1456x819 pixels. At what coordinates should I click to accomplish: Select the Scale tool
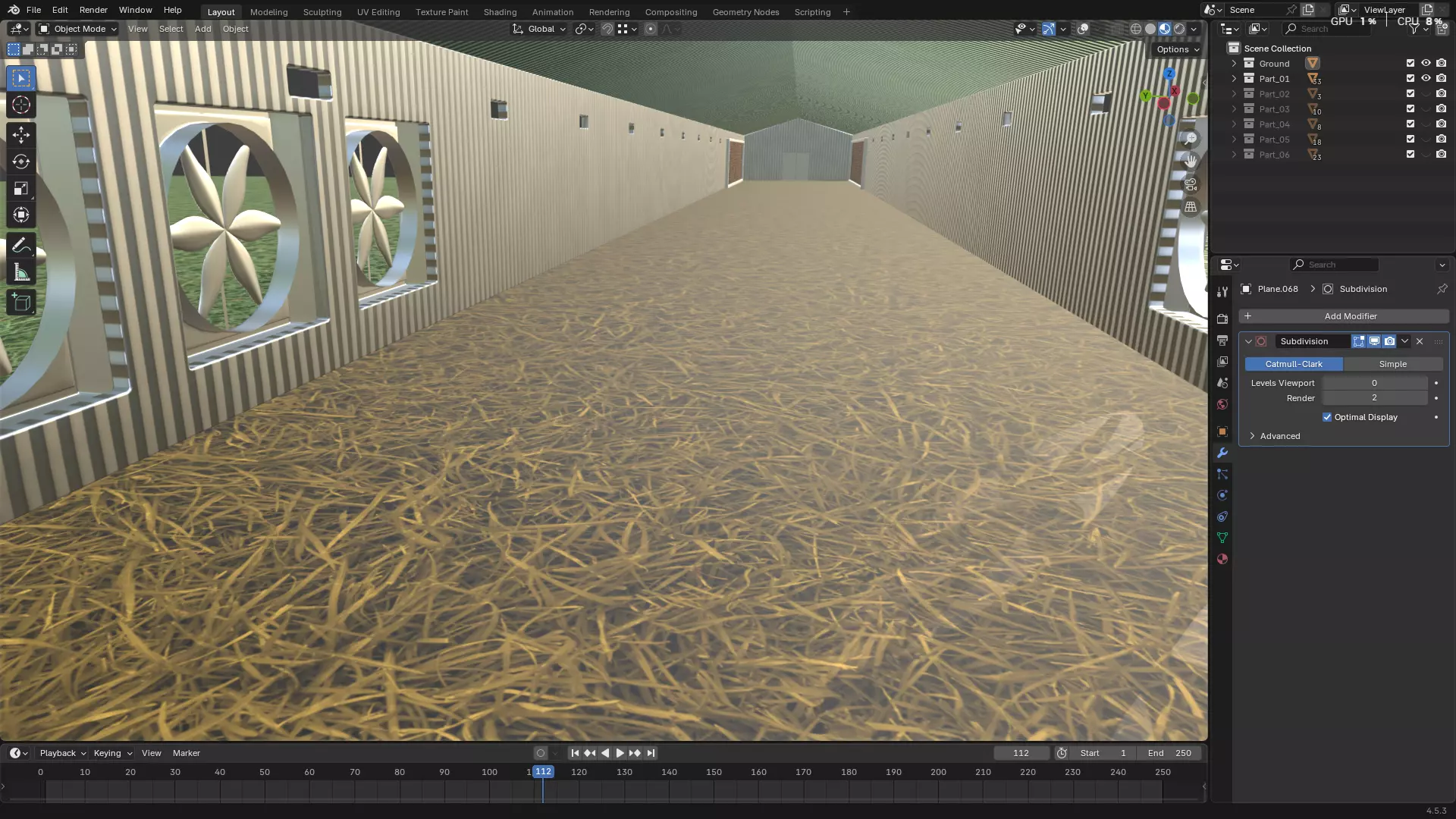coord(21,188)
